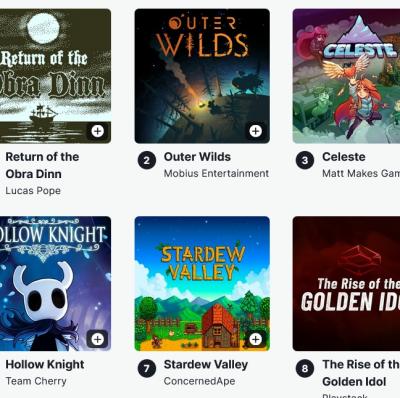Open The Rise of the Golden Idol cover
This screenshot has height=398, width=400.
click(x=346, y=284)
